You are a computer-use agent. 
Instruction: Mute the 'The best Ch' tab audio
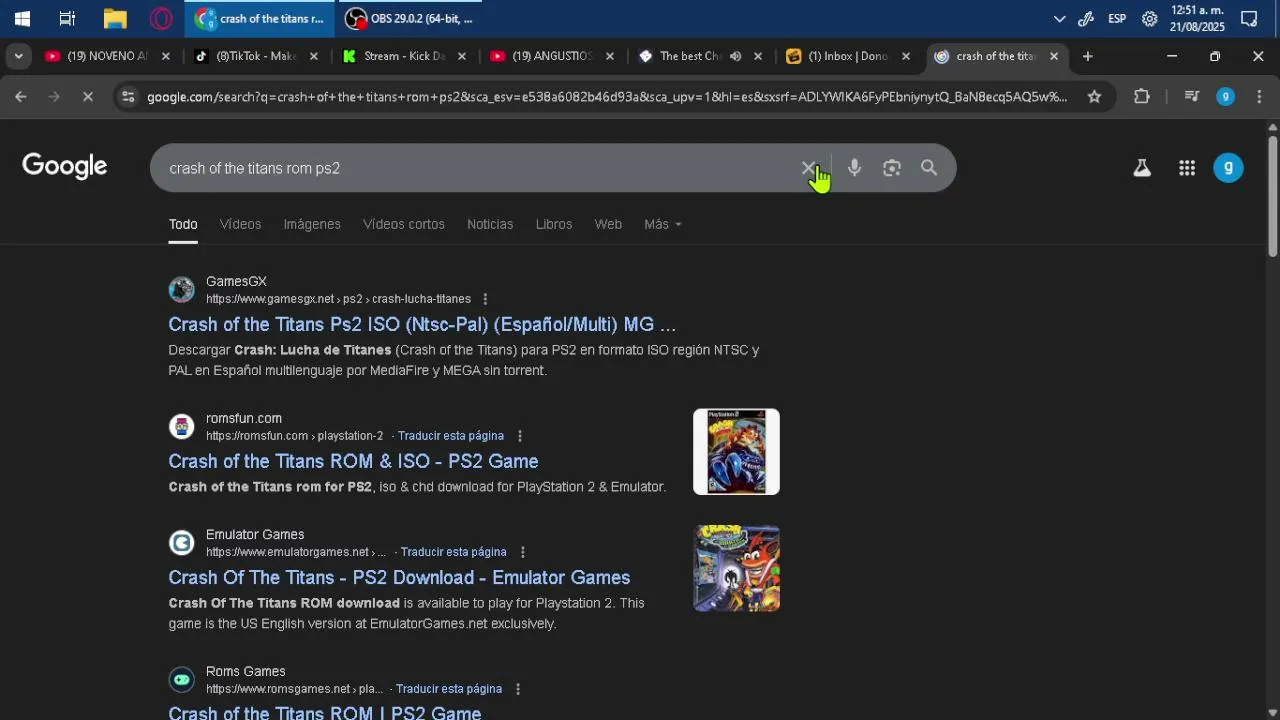point(735,56)
